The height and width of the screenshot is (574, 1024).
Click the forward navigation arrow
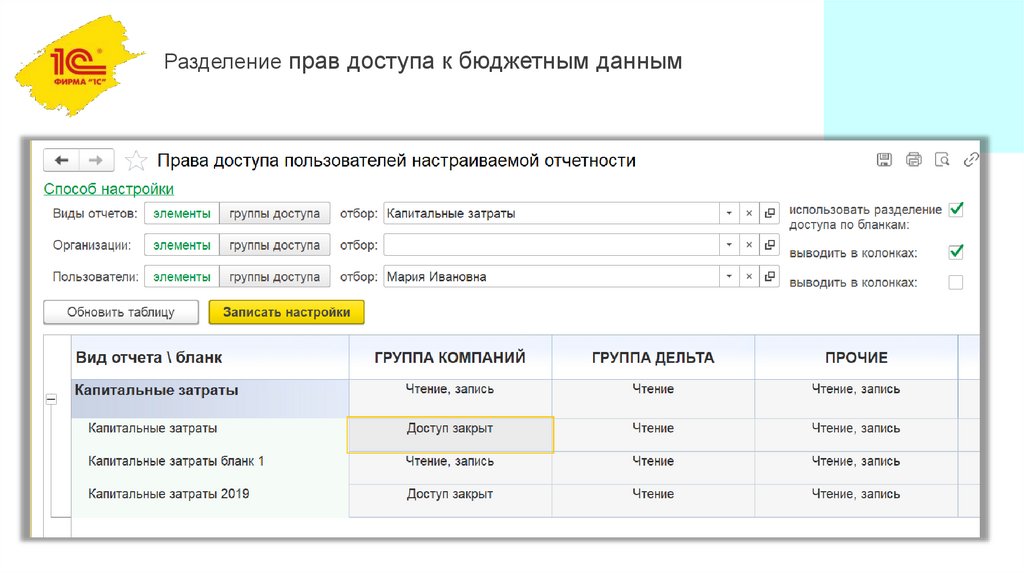[96, 160]
